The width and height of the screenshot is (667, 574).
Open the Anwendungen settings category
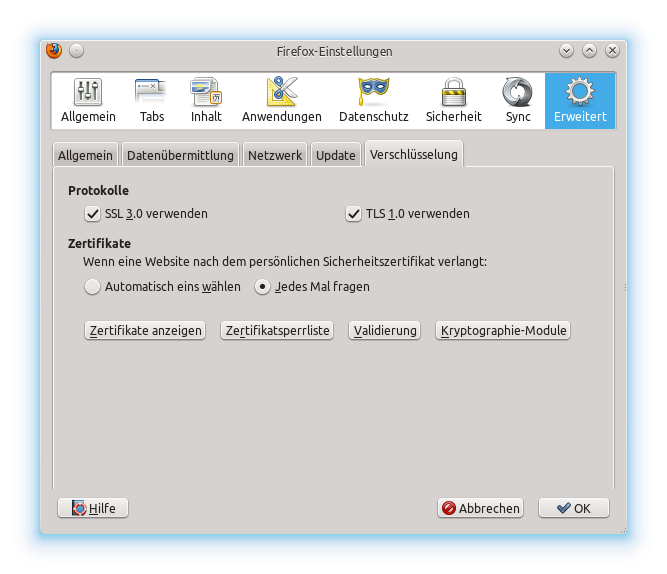pos(281,101)
